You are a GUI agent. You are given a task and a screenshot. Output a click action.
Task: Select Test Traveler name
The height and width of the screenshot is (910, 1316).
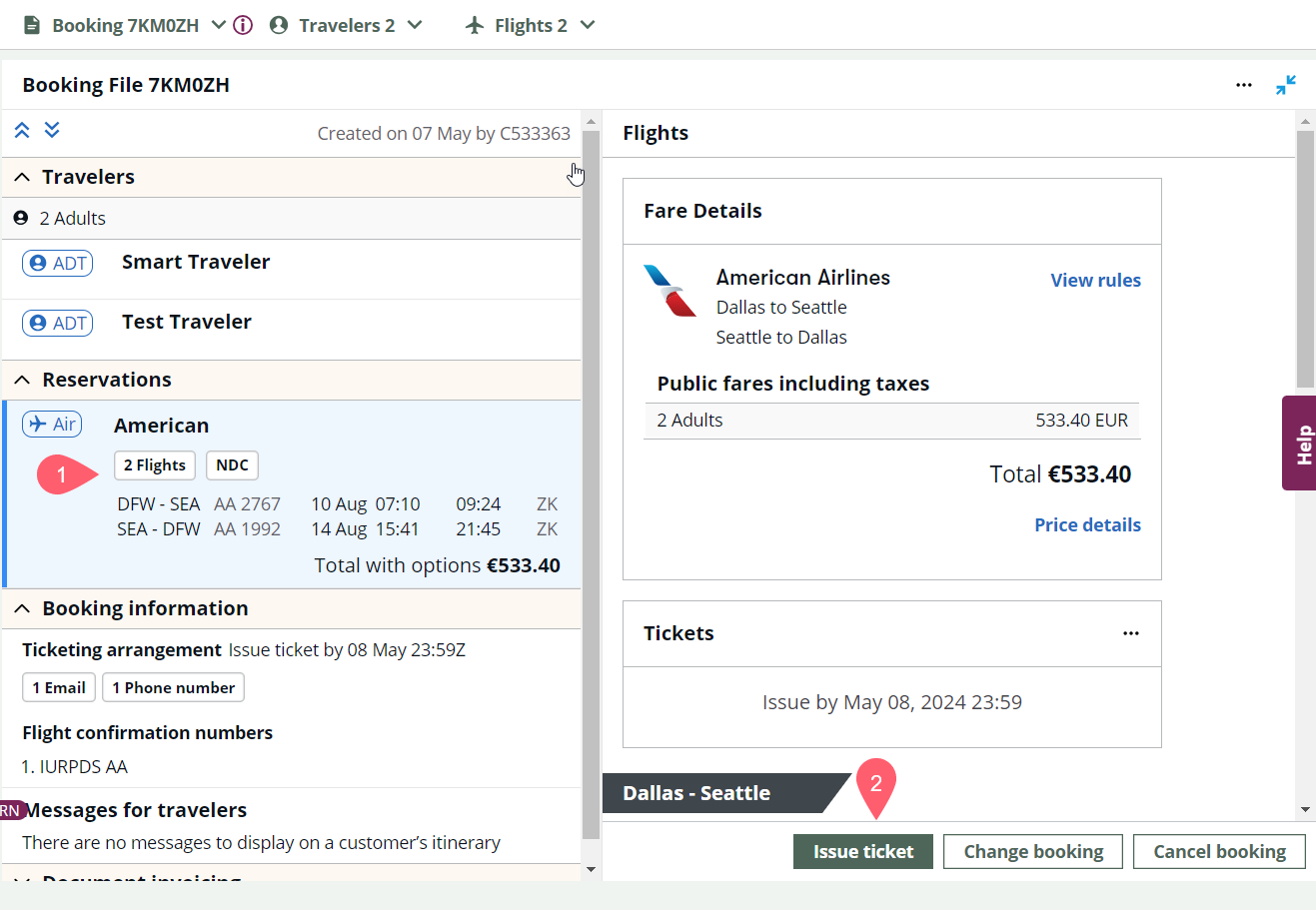point(187,322)
